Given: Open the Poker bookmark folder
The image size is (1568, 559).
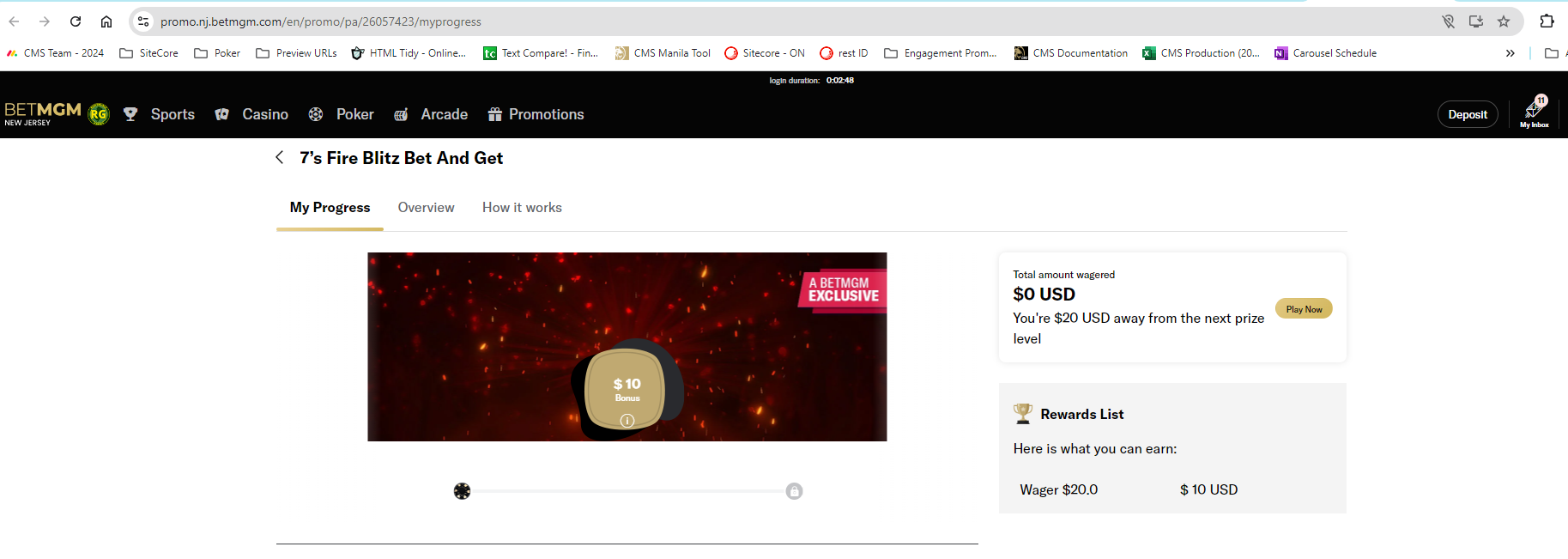Looking at the screenshot, I should pos(217,53).
